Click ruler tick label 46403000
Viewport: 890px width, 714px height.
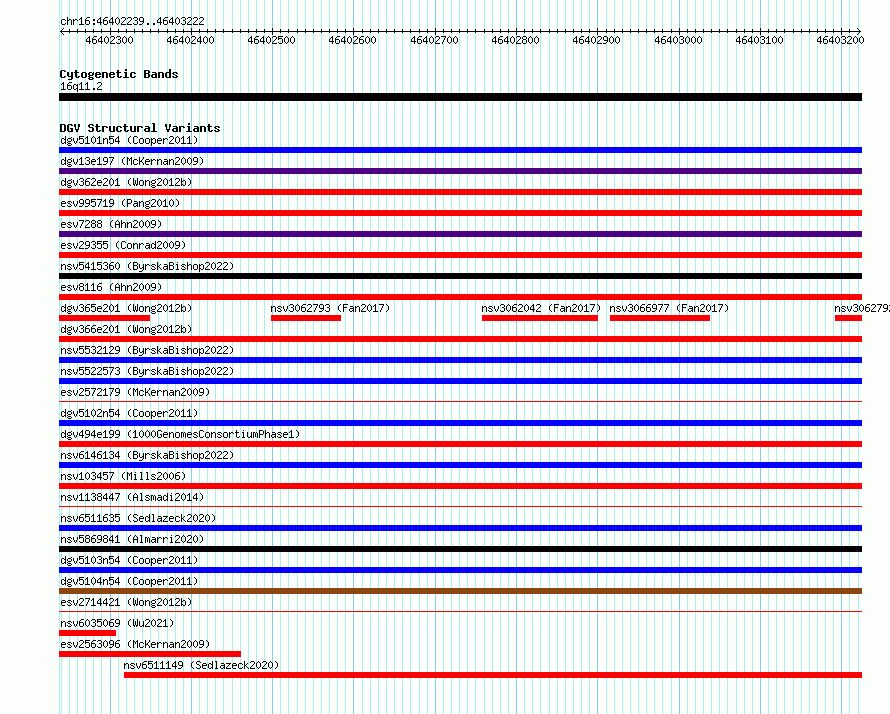(678, 40)
